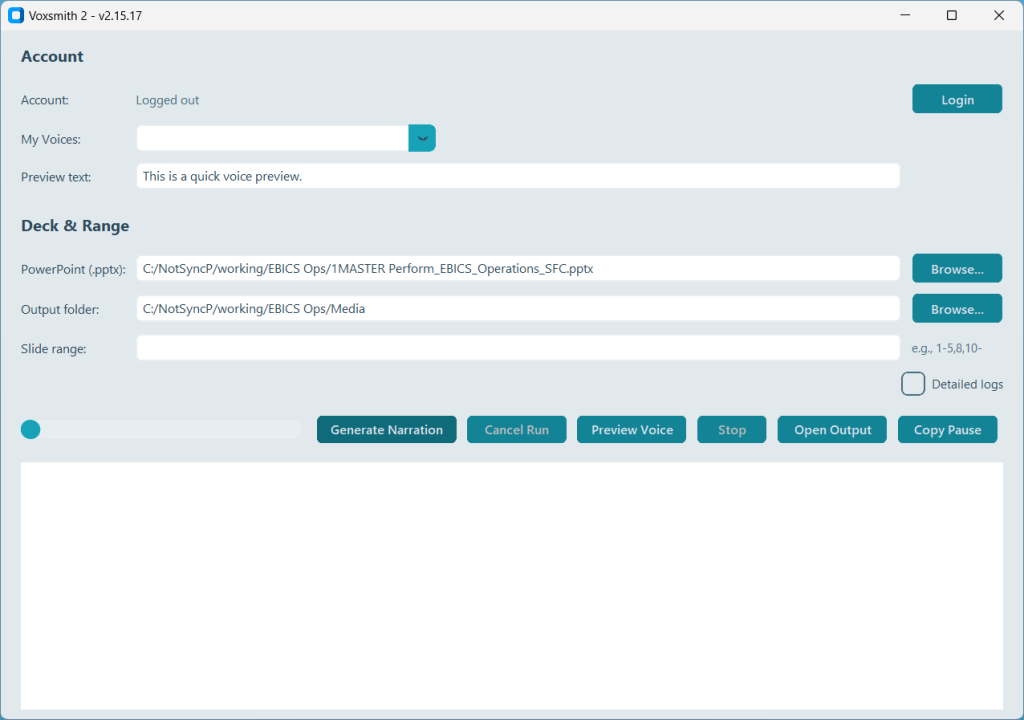Click the Voxsmith app icon in title bar

tap(16, 15)
